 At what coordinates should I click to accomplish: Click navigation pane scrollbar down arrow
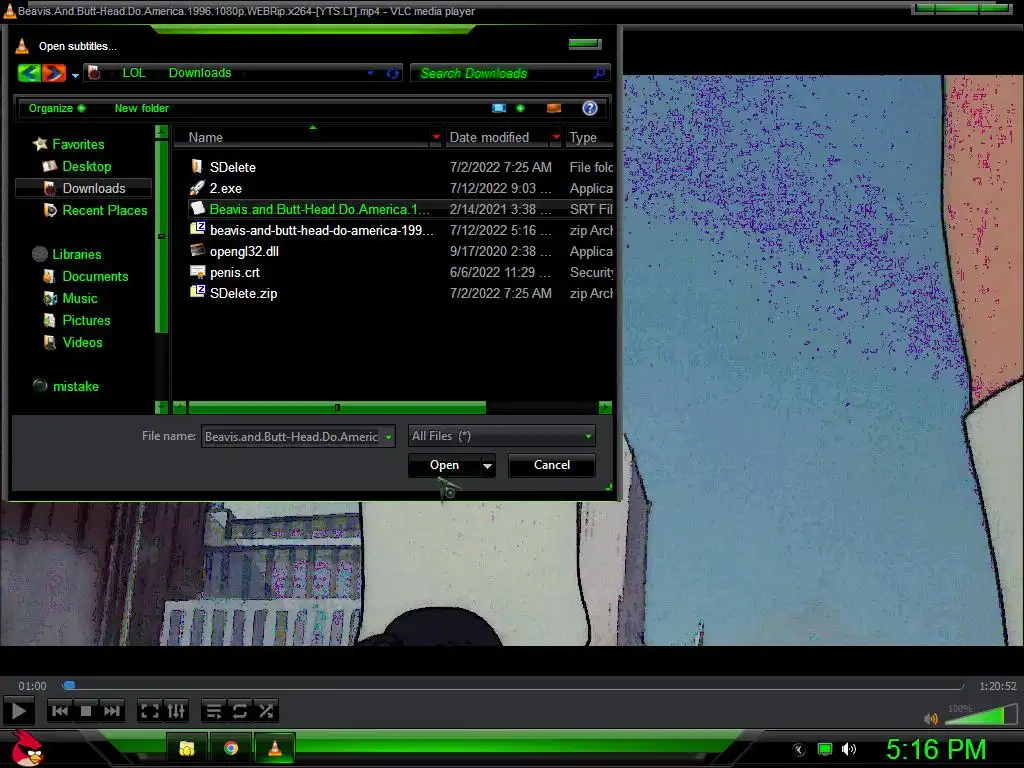[161, 407]
